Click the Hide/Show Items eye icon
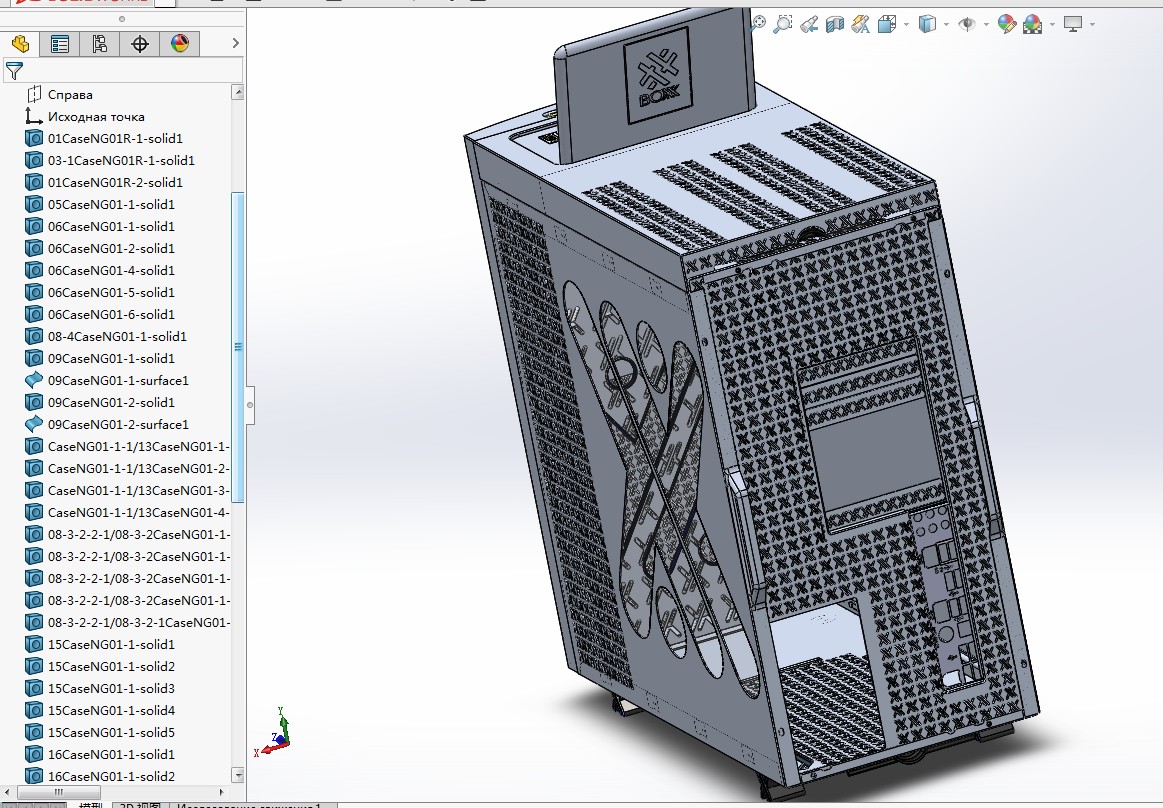This screenshot has width=1163, height=808. point(966,24)
